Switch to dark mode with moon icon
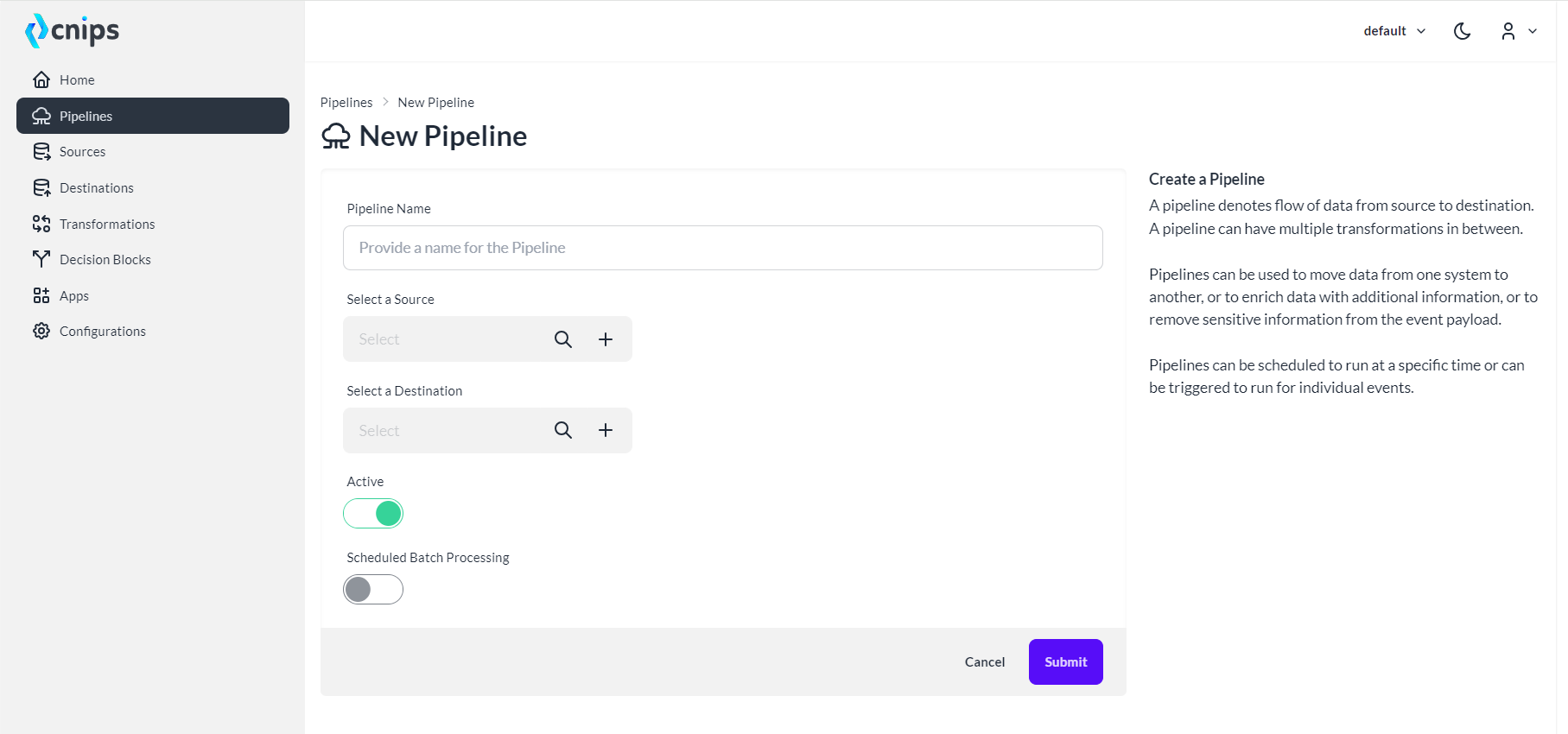Screen dimensions: 1568x734 coord(1462,31)
